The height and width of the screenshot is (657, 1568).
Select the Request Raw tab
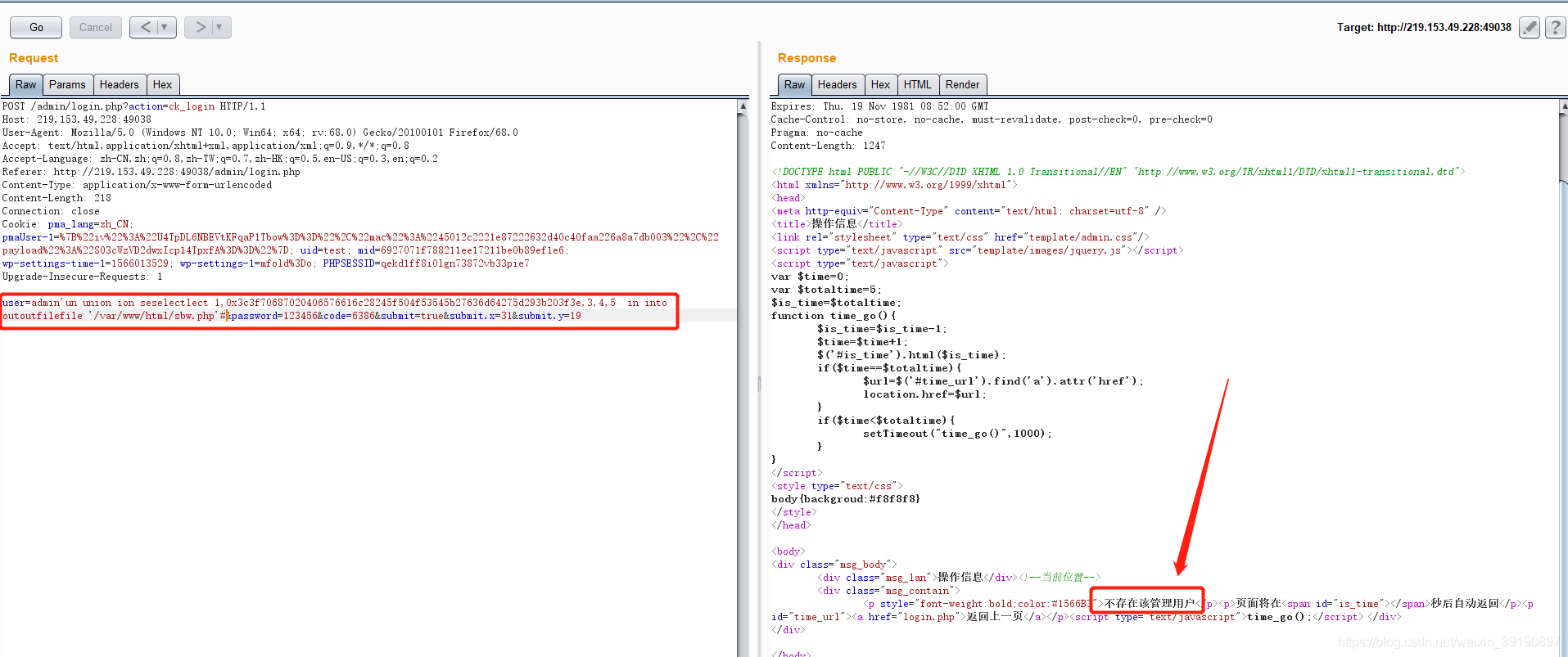tap(25, 84)
